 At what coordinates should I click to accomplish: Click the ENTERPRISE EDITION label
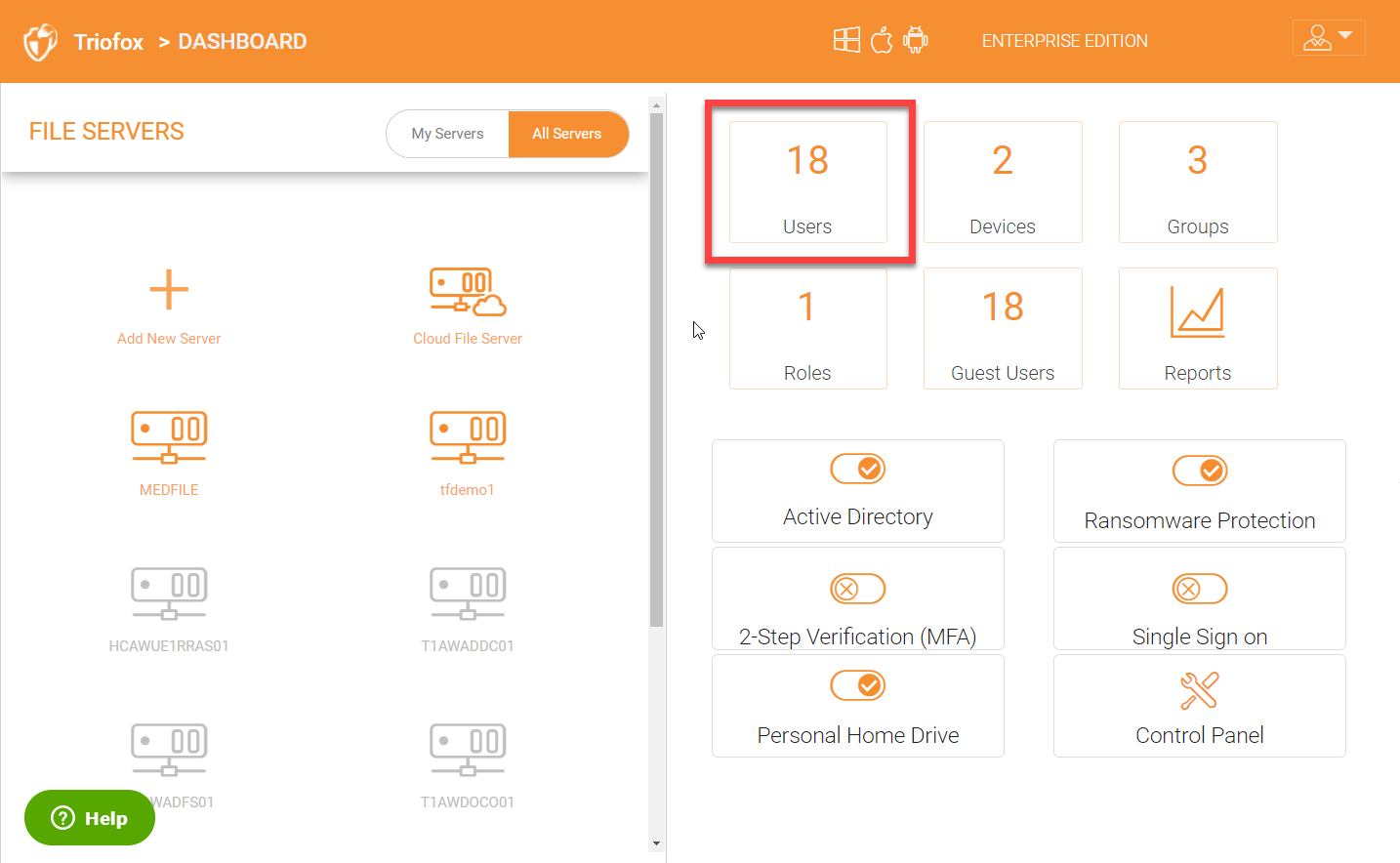[1065, 41]
